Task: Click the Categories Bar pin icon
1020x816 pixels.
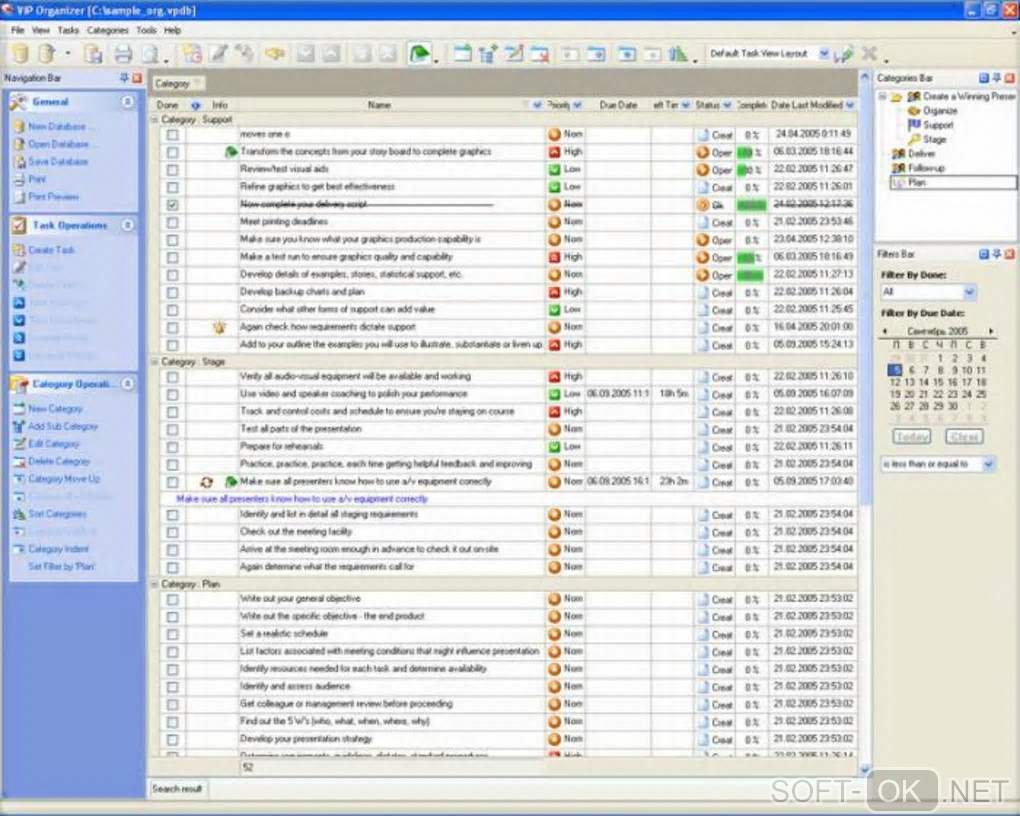Action: pyautogui.click(x=997, y=78)
